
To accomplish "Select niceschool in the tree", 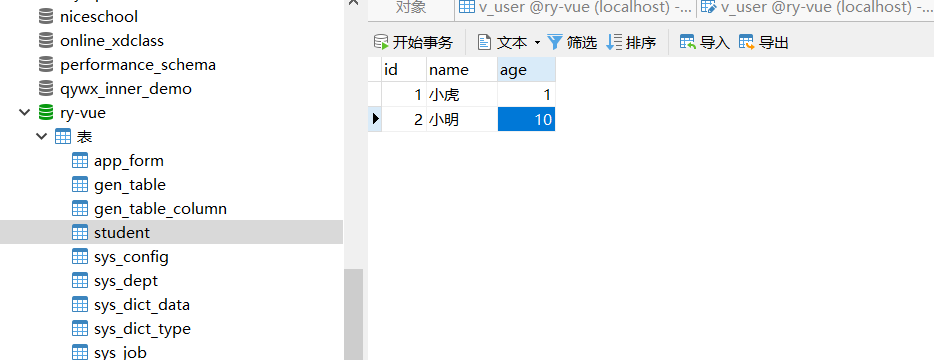I will [x=99, y=17].
